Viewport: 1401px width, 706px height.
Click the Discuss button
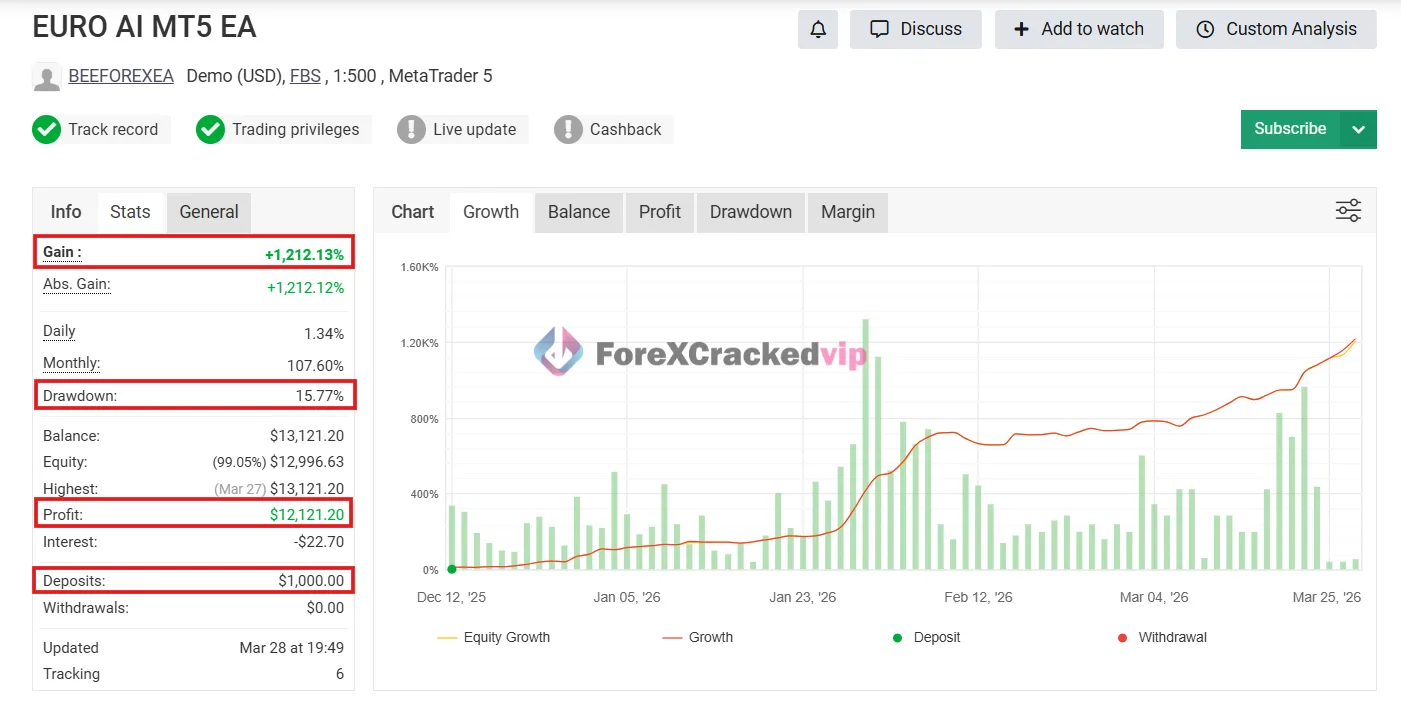tap(916, 29)
